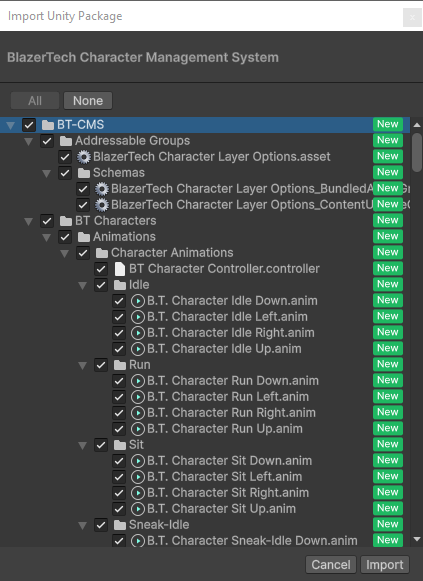Uncheck the BT-CMS root checkbox
The width and height of the screenshot is (423, 581).
click(x=29, y=125)
